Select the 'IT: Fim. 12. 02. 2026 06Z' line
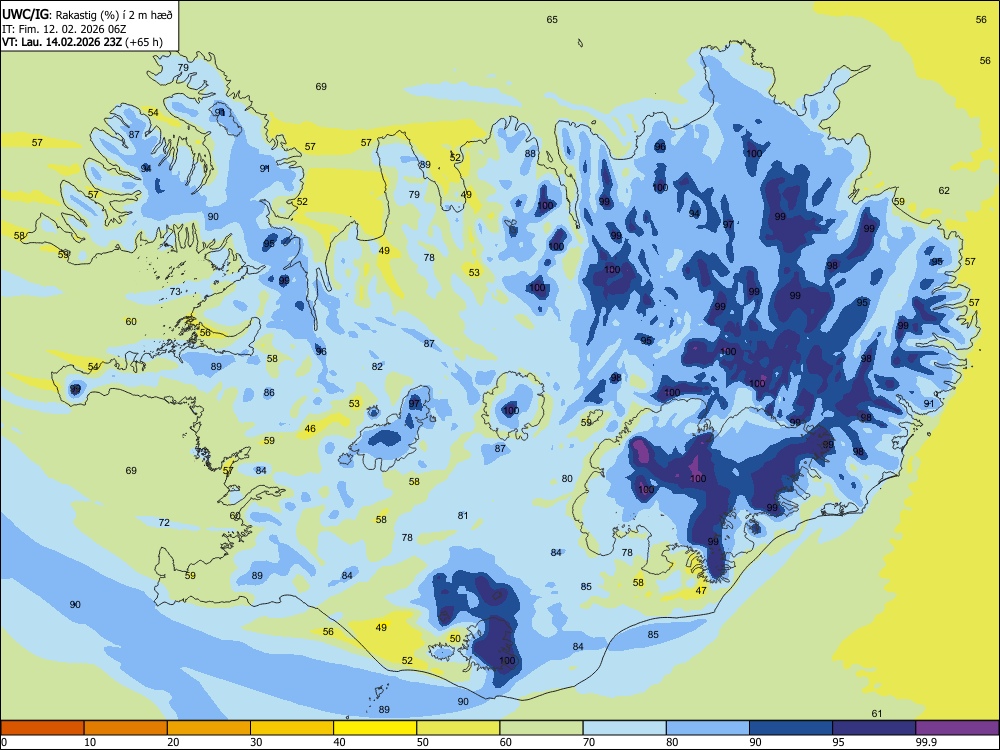 [x=64, y=29]
